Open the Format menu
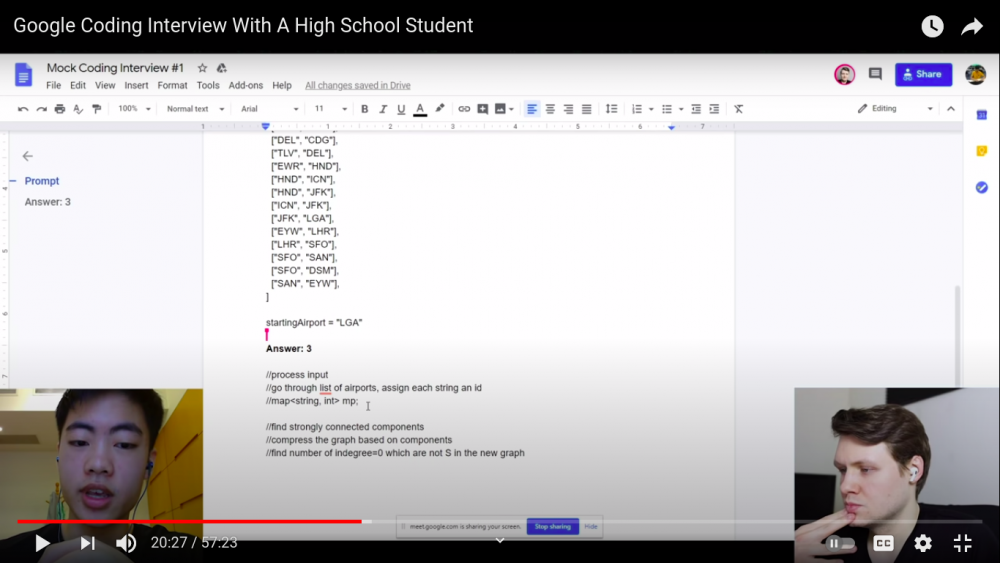 click(x=172, y=85)
